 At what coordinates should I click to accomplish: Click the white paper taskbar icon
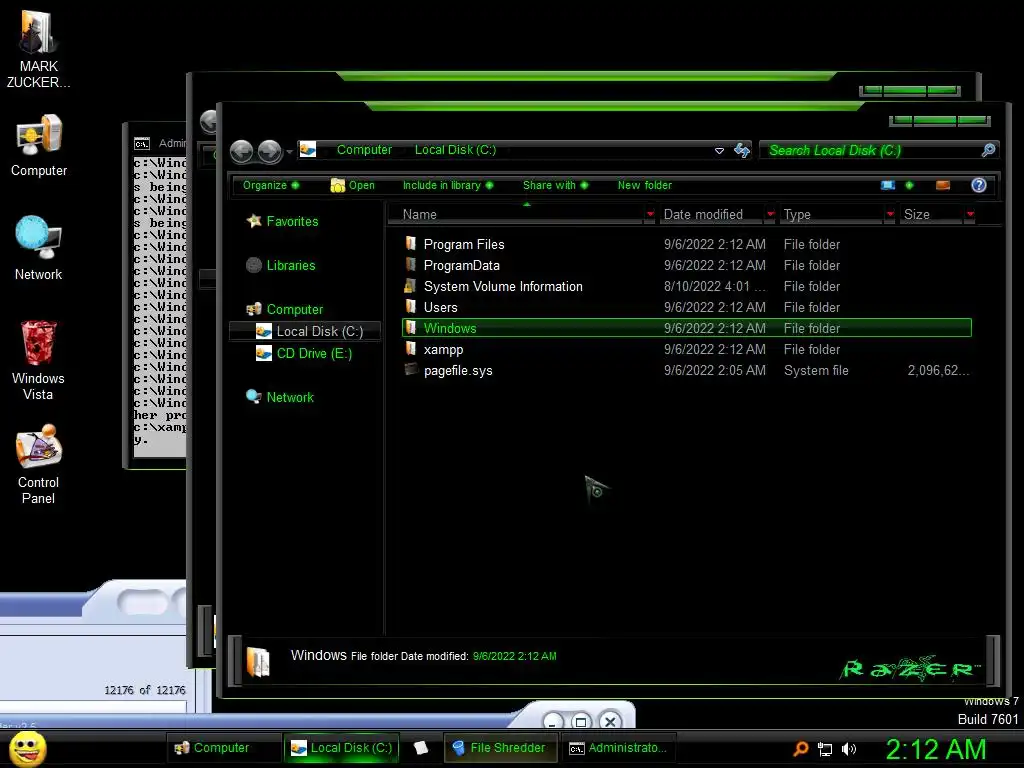click(x=421, y=748)
